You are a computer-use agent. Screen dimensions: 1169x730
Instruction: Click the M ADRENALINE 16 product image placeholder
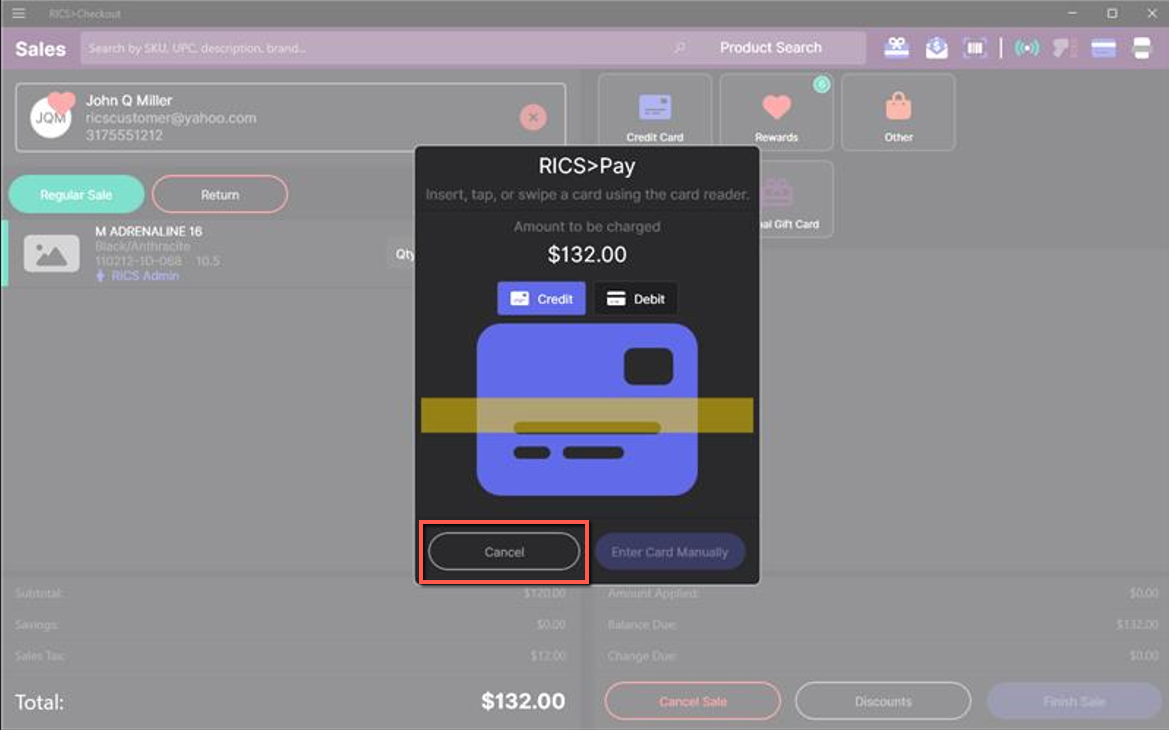tap(51, 254)
